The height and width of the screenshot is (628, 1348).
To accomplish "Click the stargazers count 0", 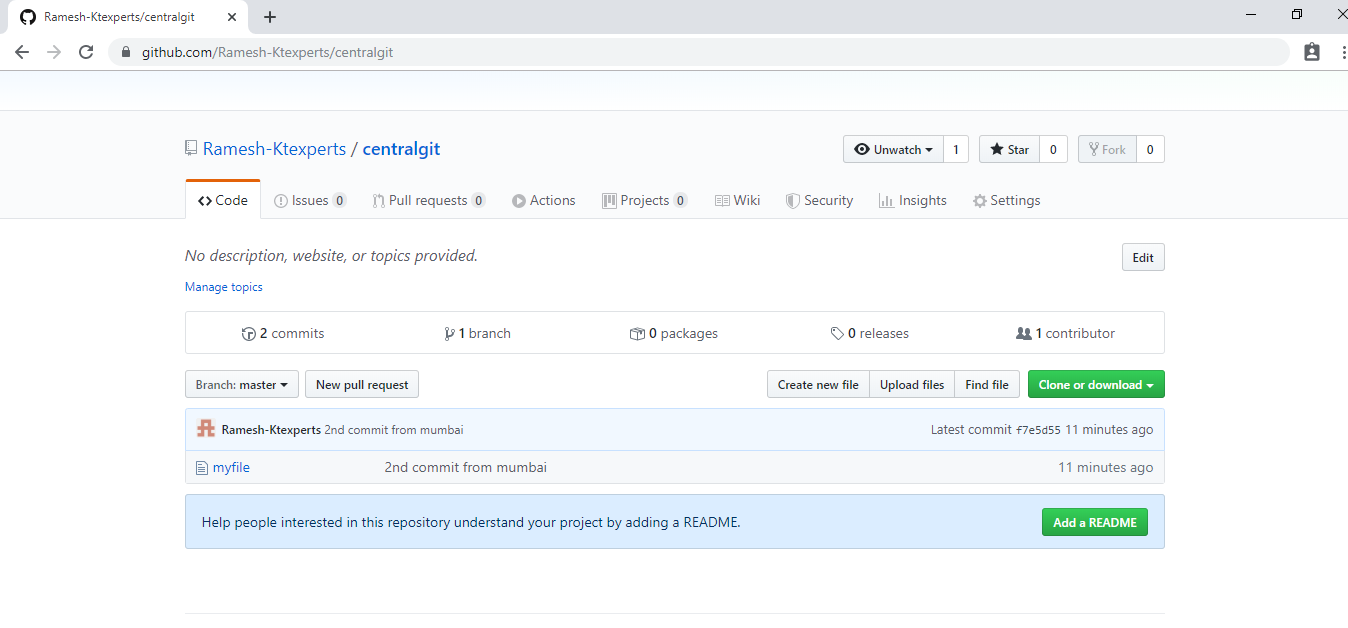I will (1053, 150).
